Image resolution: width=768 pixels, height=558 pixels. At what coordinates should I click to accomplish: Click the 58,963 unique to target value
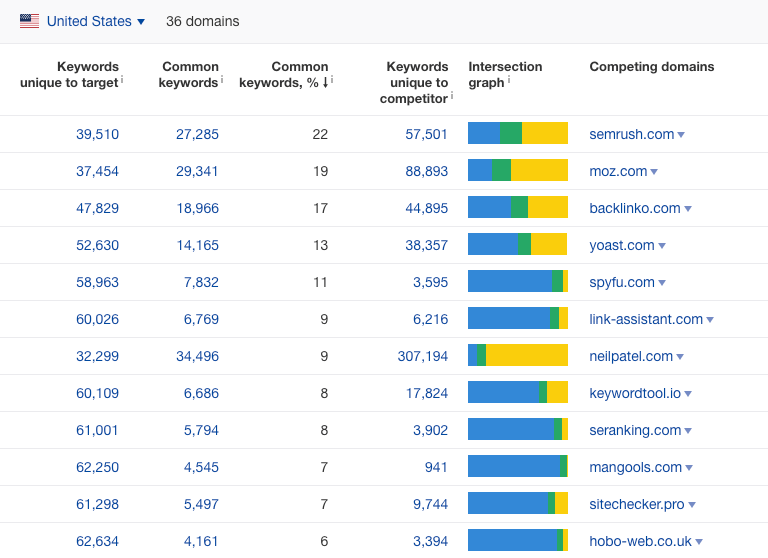coord(97,282)
